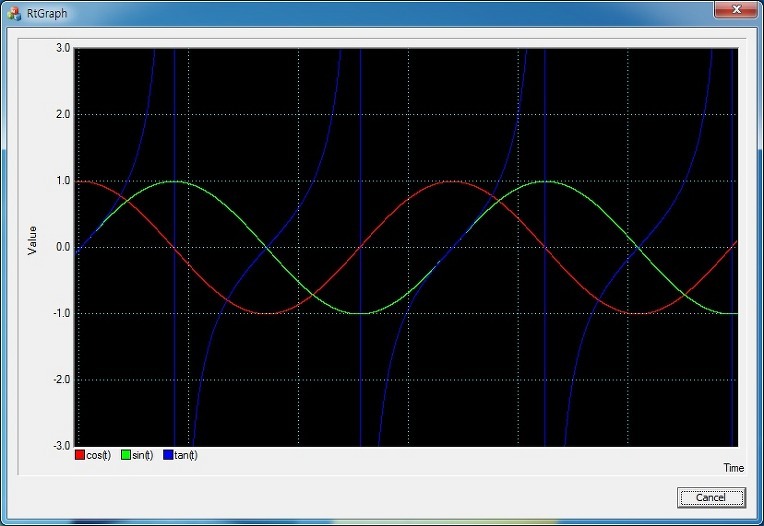Screen dimensions: 764x526
Task: Select the green sin(t) legend swatch
Action: (126, 455)
